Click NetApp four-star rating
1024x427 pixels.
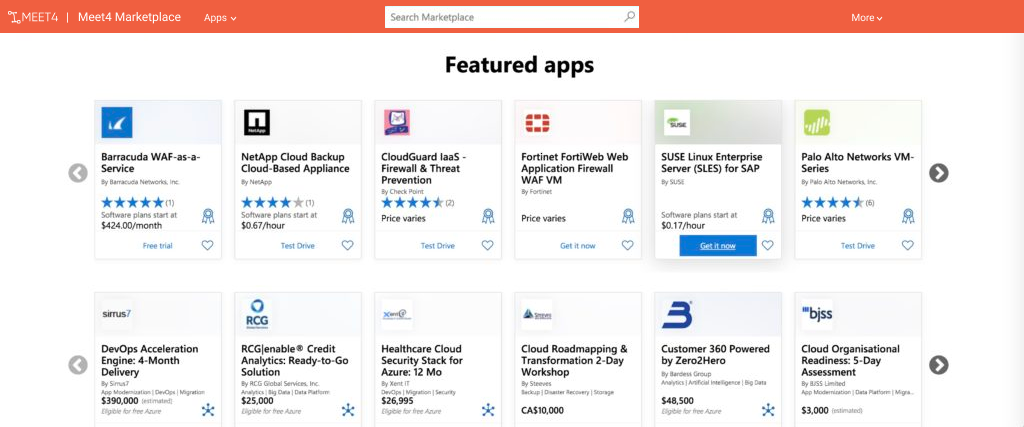[x=272, y=202]
